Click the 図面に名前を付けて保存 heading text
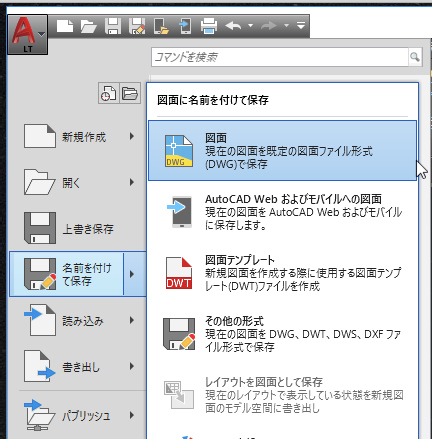This screenshot has width=432, height=439. 213,100
